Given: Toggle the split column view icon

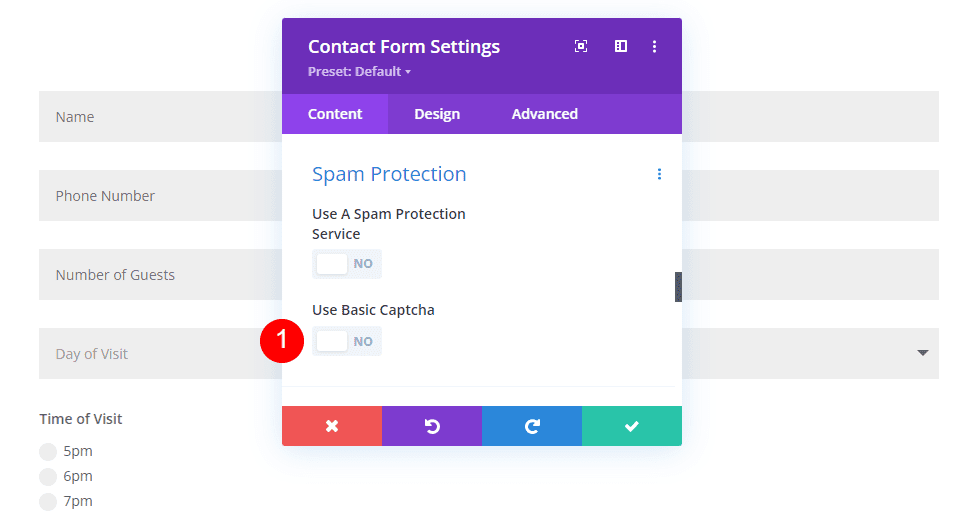Looking at the screenshot, I should click(x=620, y=46).
